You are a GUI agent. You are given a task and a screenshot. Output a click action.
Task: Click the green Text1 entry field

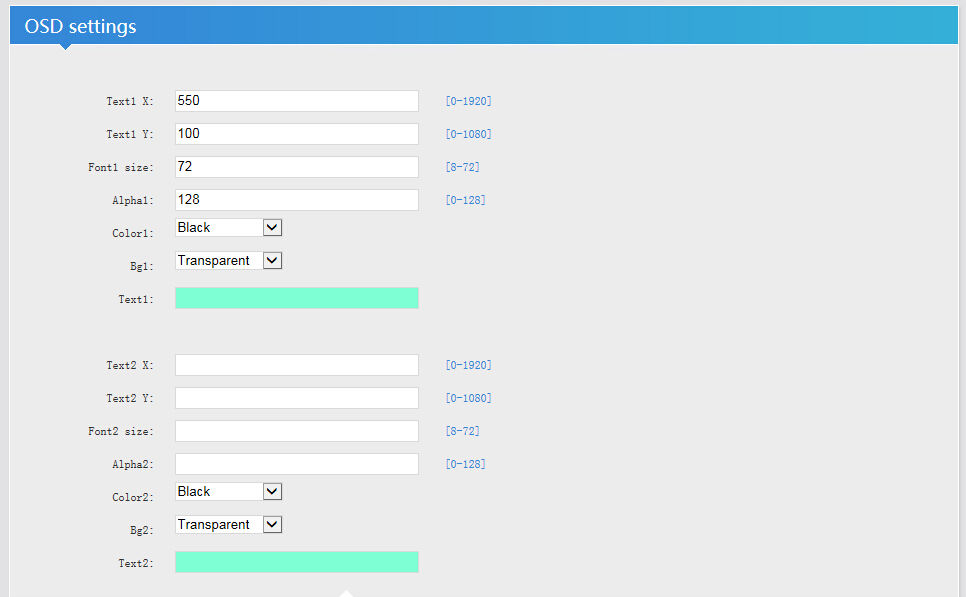tap(296, 298)
